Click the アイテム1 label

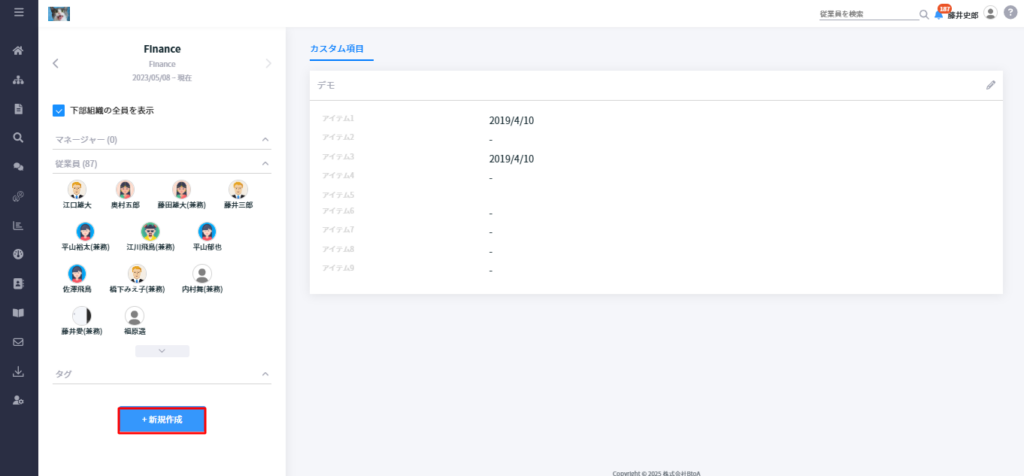point(338,118)
